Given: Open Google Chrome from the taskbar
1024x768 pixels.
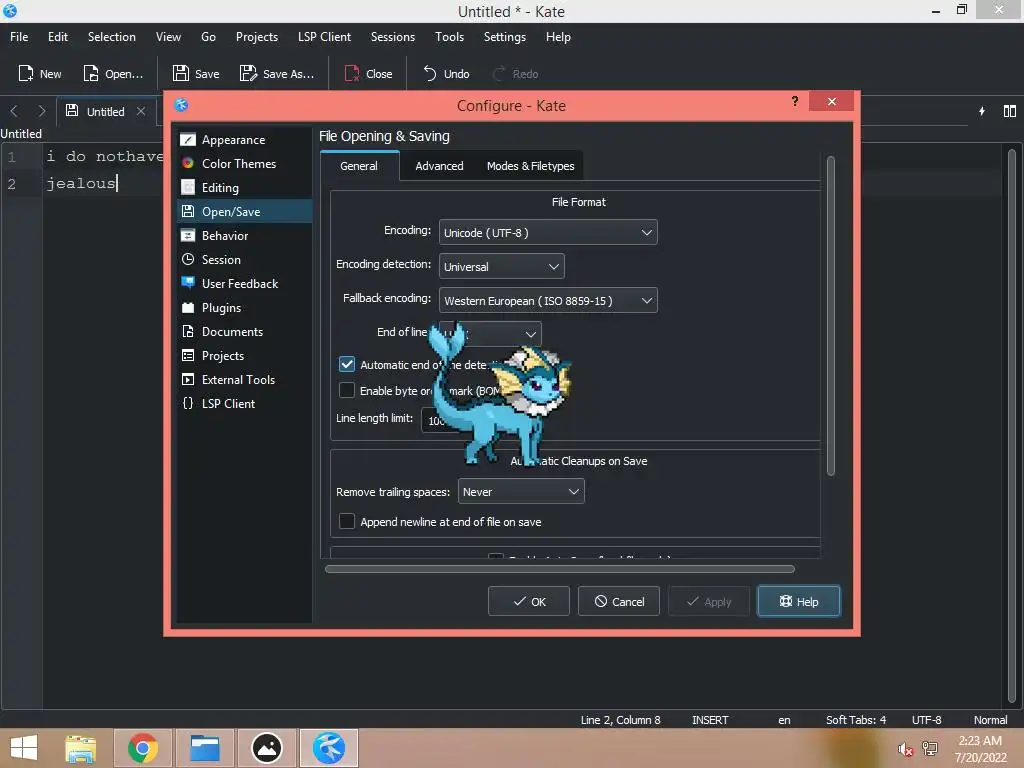Looking at the screenshot, I should (x=142, y=748).
